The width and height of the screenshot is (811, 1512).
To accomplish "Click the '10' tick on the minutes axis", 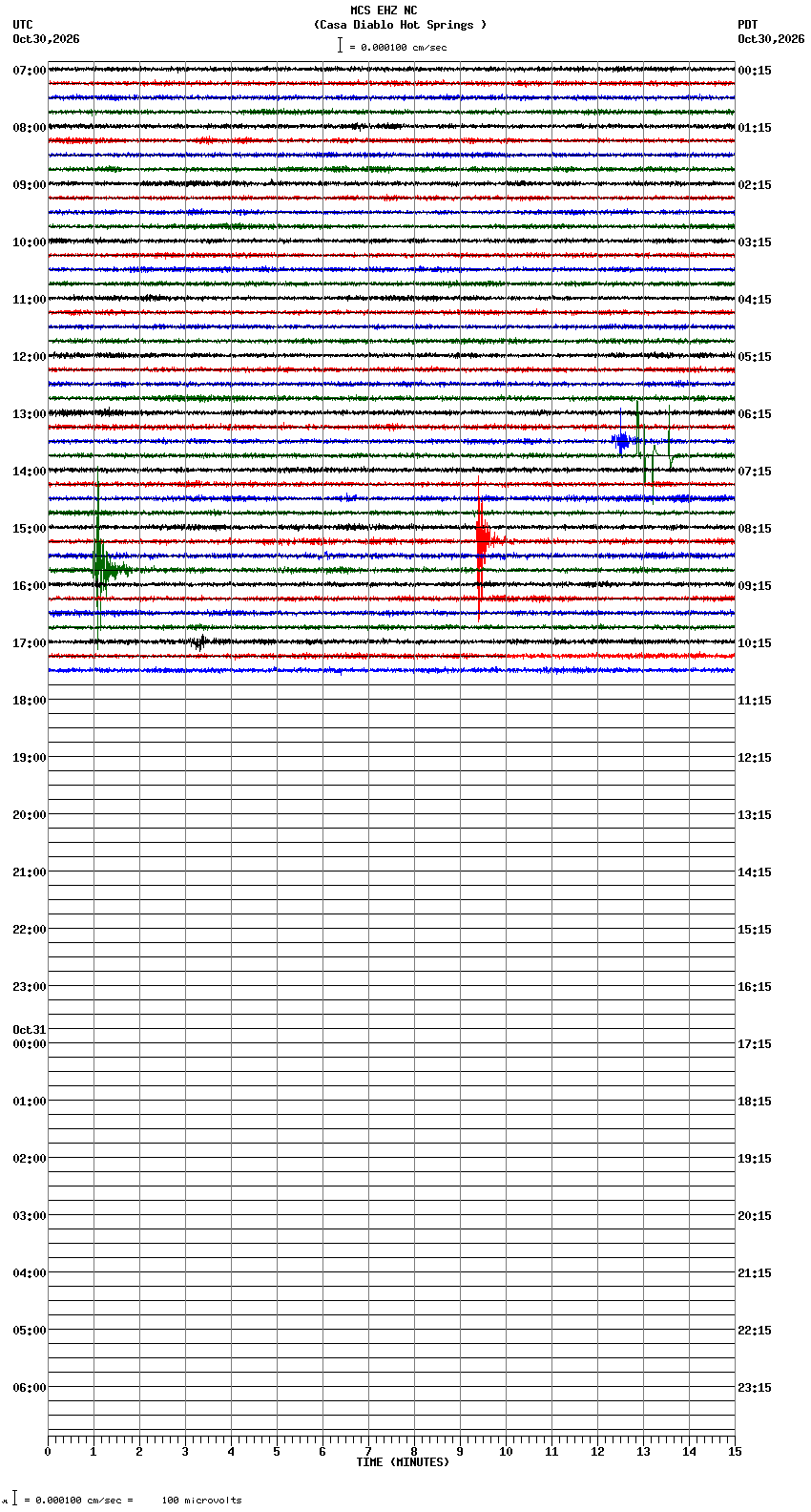I will [506, 1452].
